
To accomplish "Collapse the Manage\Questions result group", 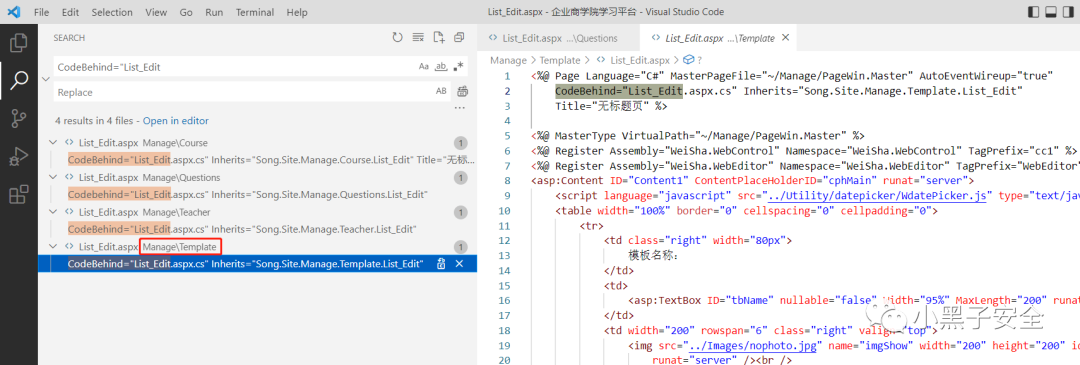I will [54, 178].
